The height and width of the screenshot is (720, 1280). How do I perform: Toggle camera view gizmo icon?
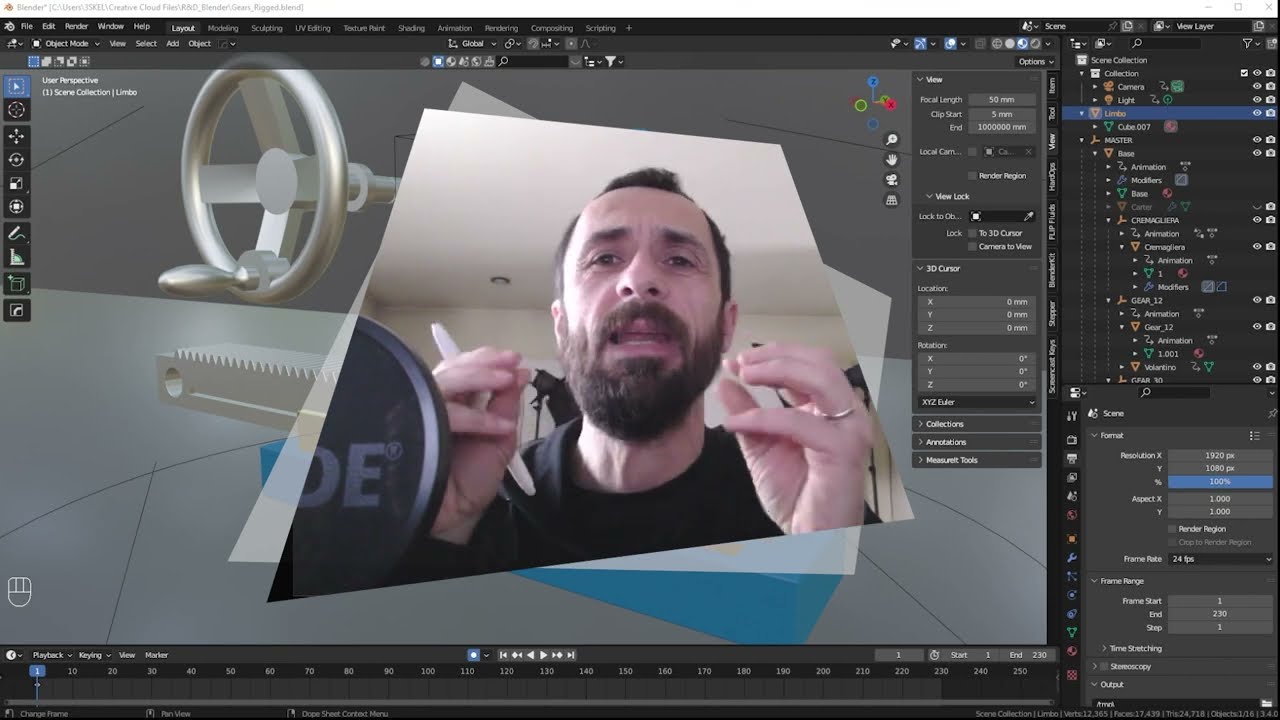pyautogui.click(x=892, y=180)
